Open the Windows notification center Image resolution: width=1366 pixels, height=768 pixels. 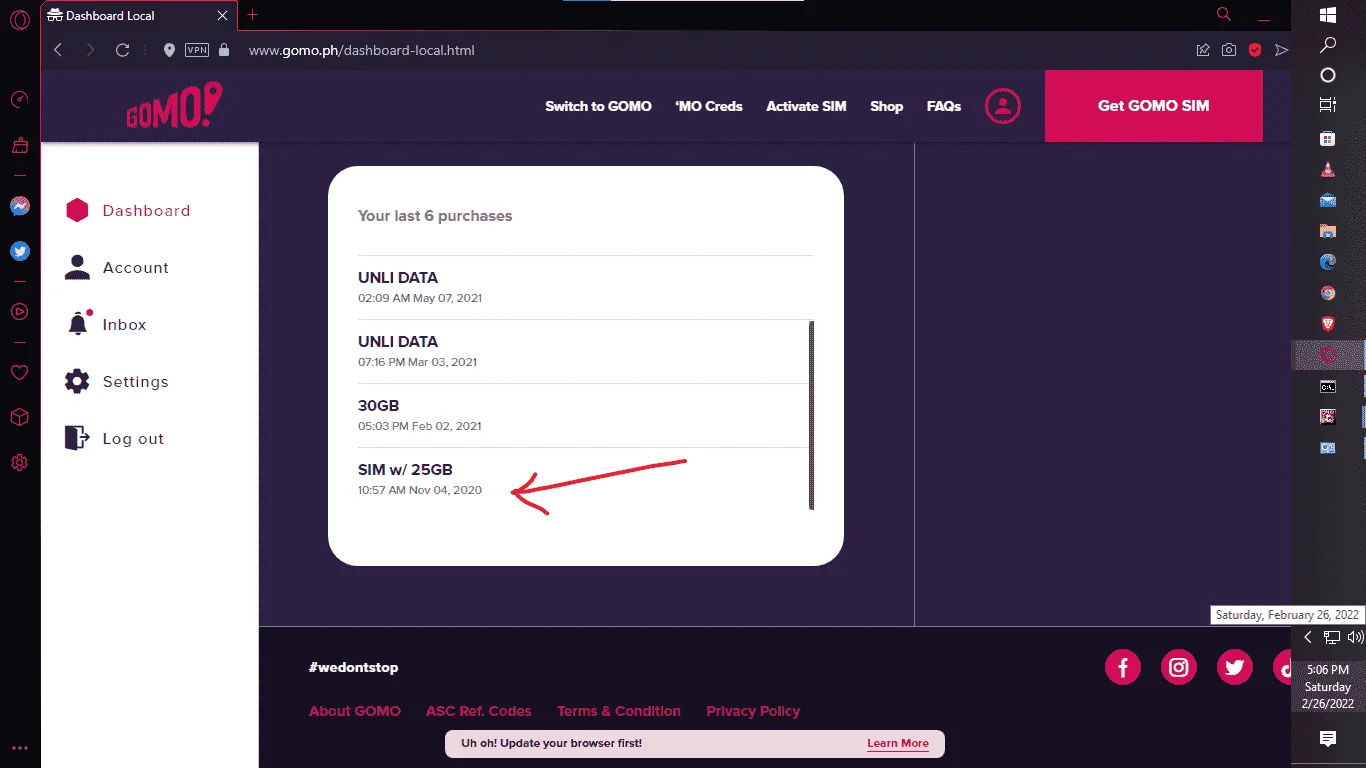click(x=1328, y=739)
